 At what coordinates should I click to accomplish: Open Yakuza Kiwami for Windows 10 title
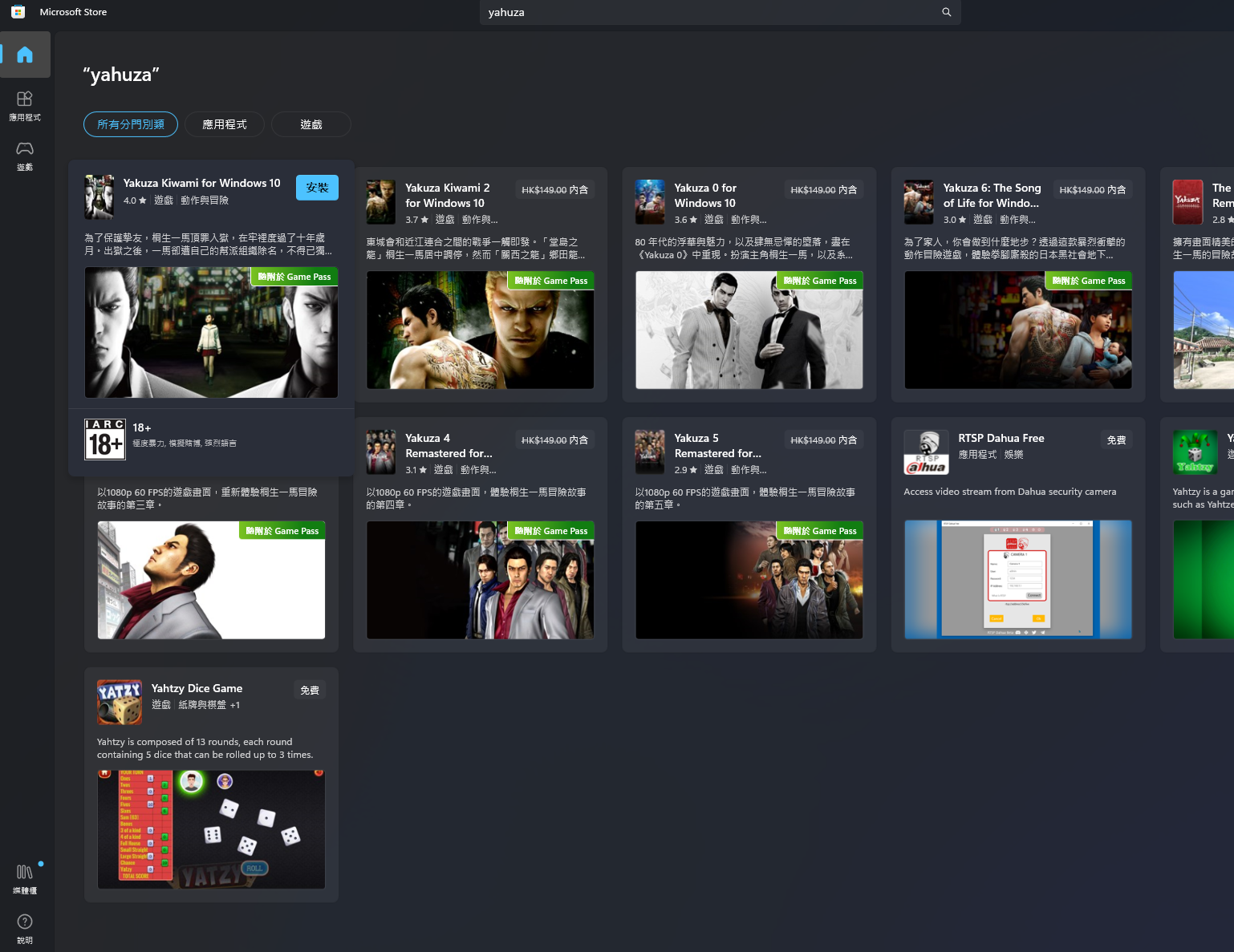[x=202, y=183]
